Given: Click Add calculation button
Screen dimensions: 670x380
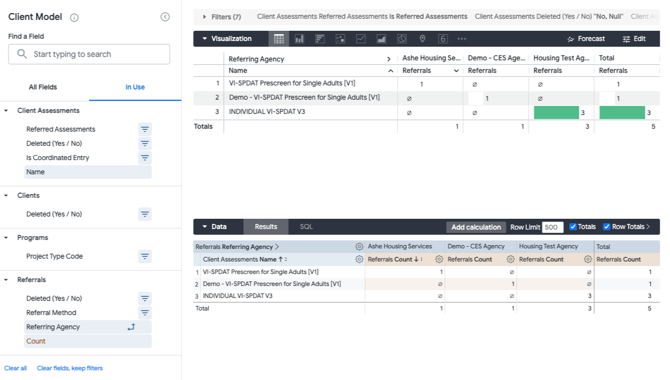Looking at the screenshot, I should [476, 227].
